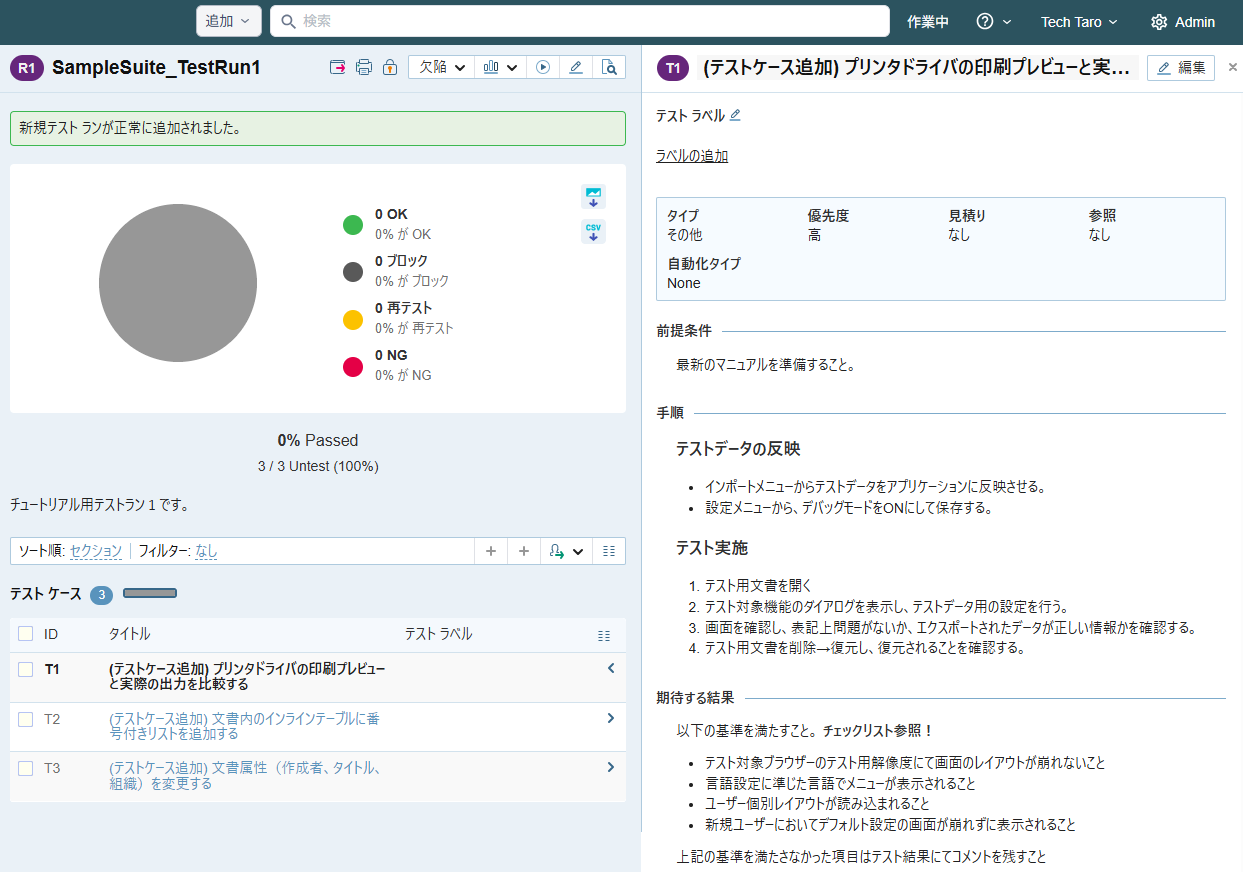Image resolution: width=1243 pixels, height=872 pixels.
Task: Click the gray test case progress bar
Action: tap(150, 594)
